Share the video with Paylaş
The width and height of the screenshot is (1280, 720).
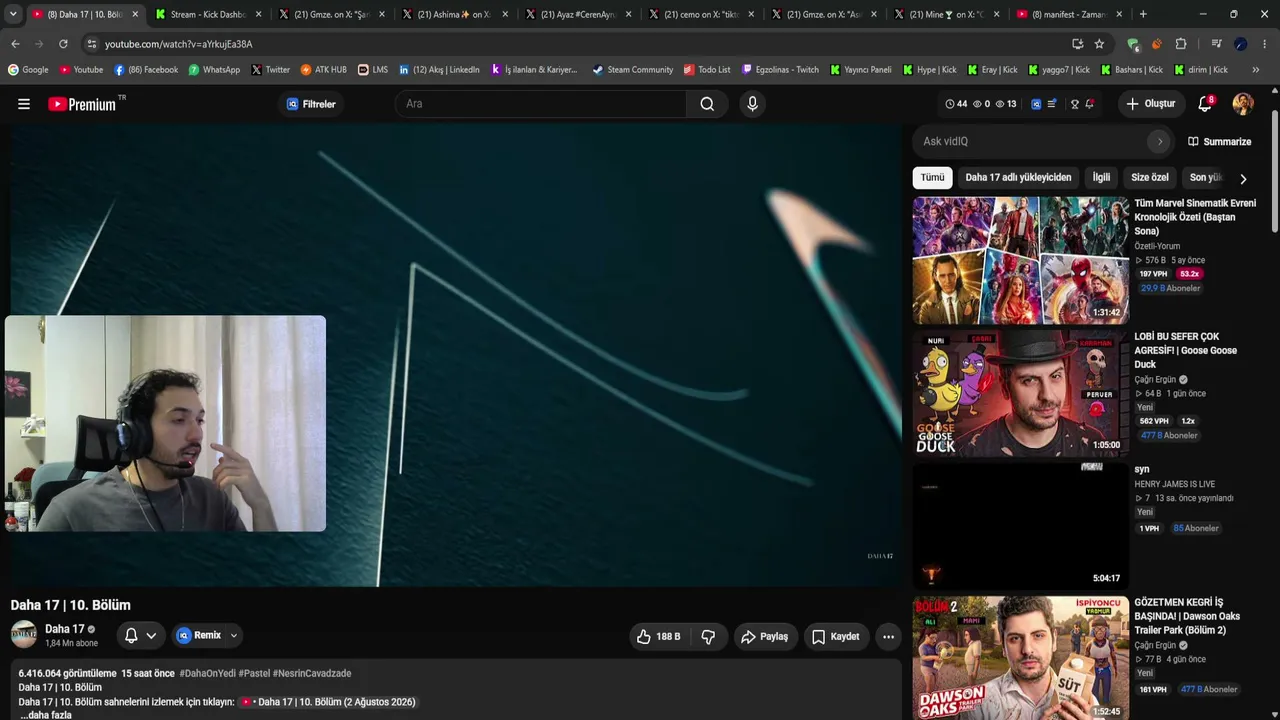pyautogui.click(x=765, y=636)
